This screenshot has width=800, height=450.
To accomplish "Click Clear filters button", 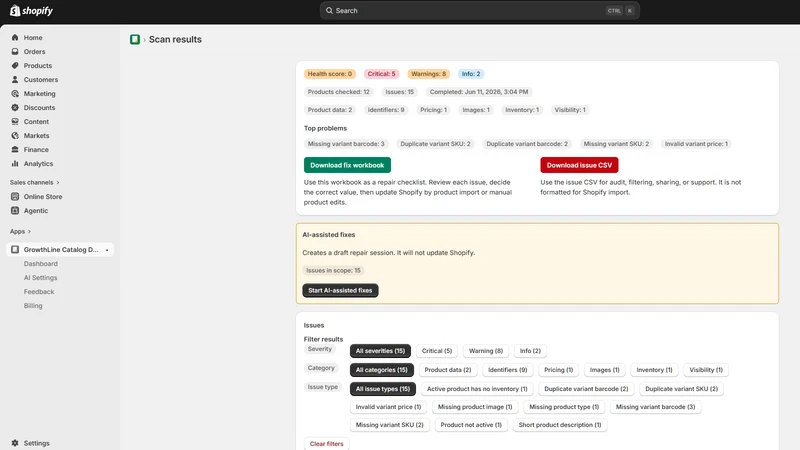I will pyautogui.click(x=327, y=444).
